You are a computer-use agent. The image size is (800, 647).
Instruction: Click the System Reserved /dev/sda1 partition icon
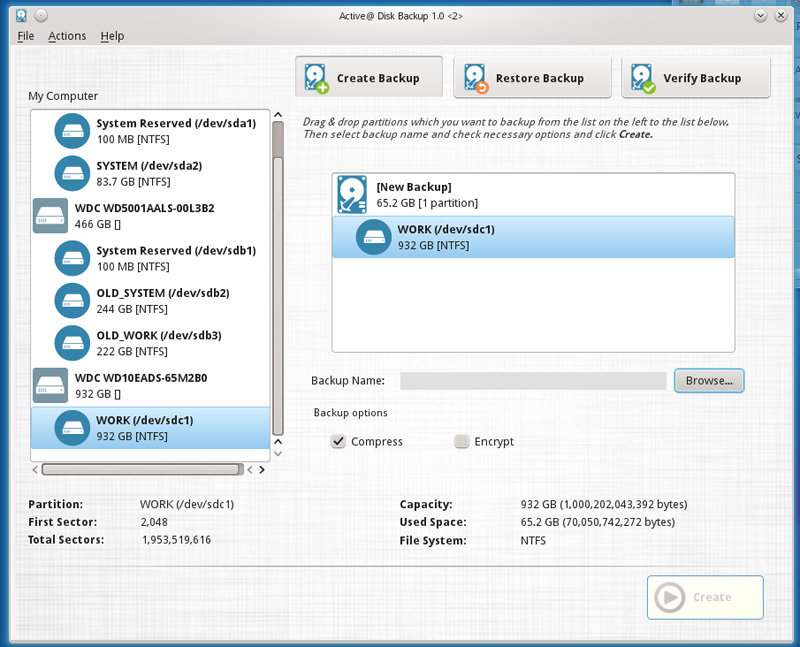pos(72,131)
